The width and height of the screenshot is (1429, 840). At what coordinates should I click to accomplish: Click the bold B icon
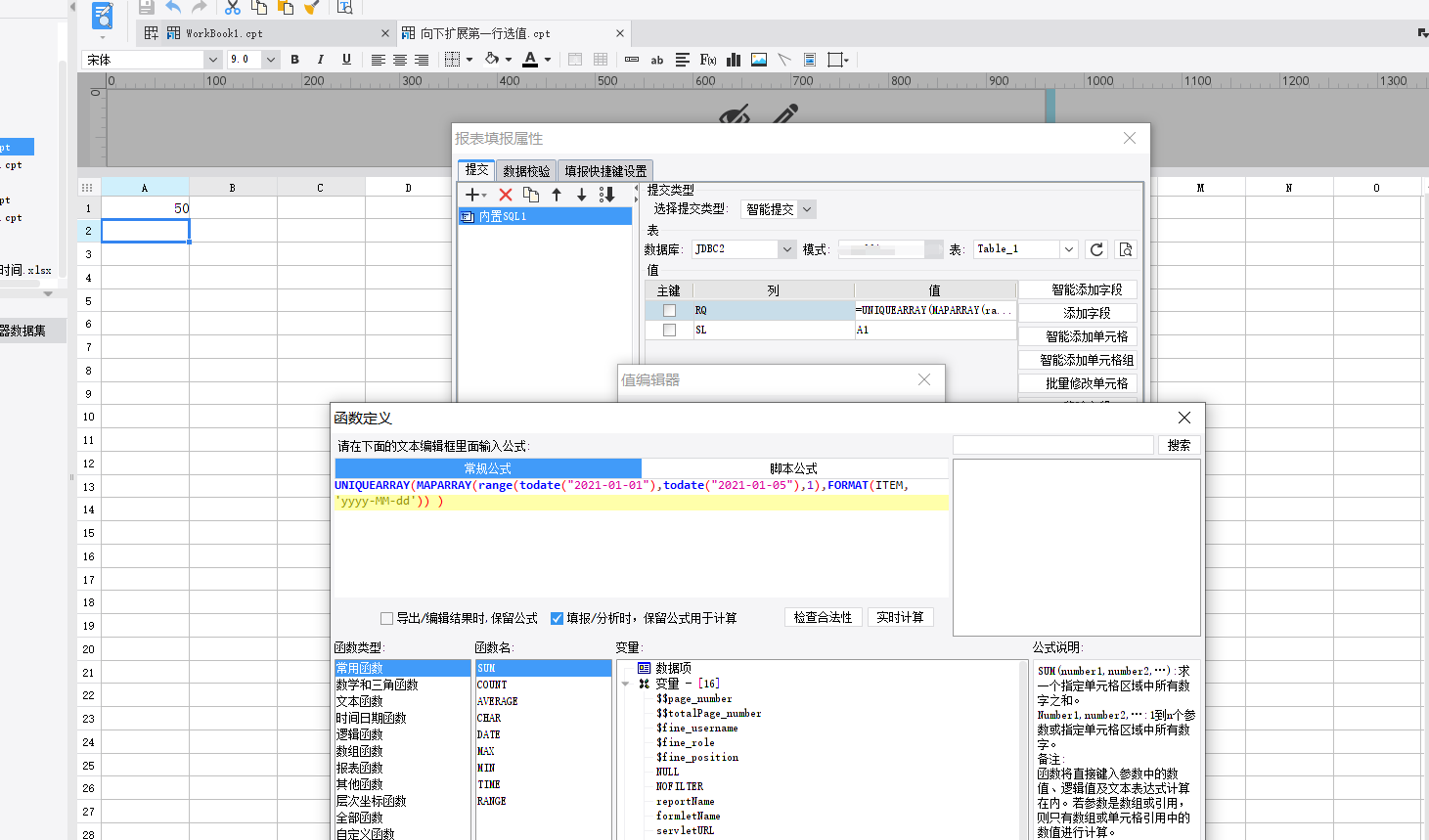[x=294, y=60]
